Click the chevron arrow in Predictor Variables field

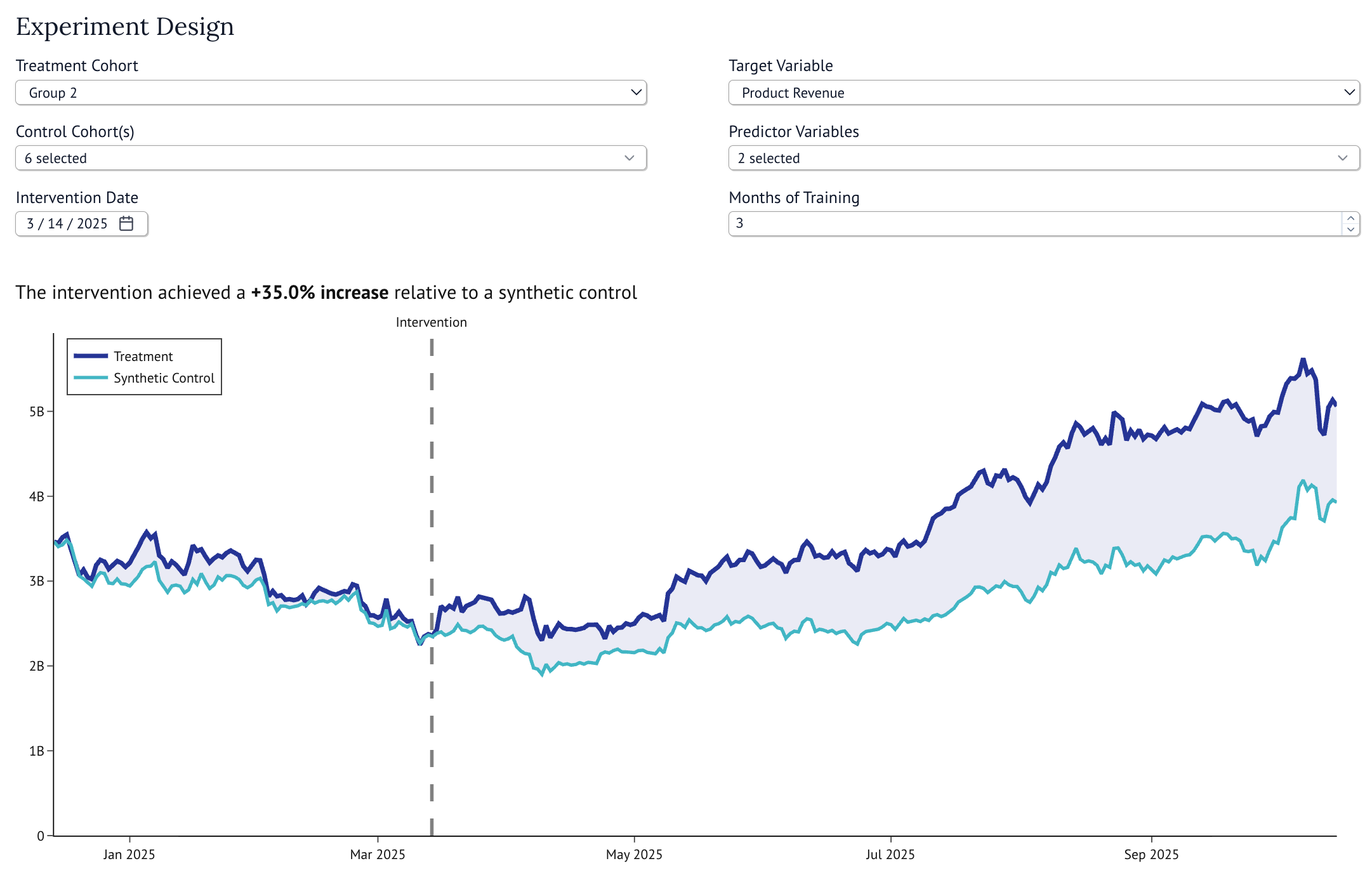1342,158
